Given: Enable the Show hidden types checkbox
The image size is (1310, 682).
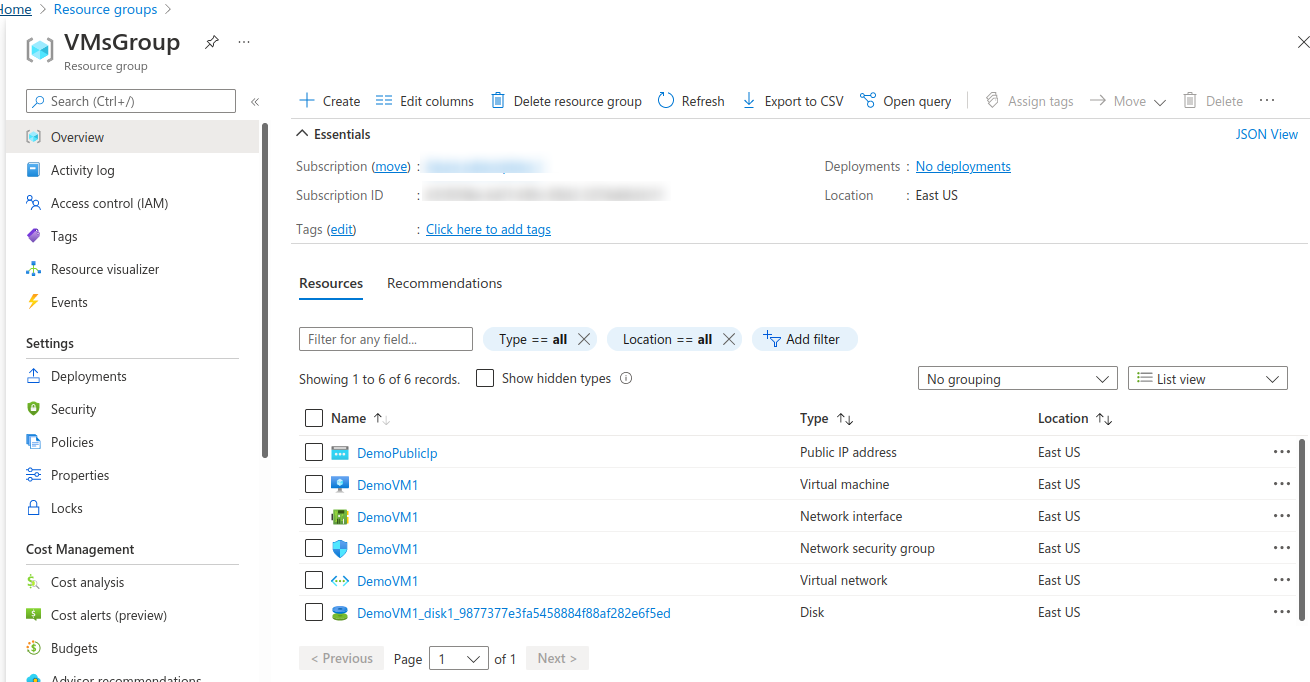Looking at the screenshot, I should coord(485,378).
